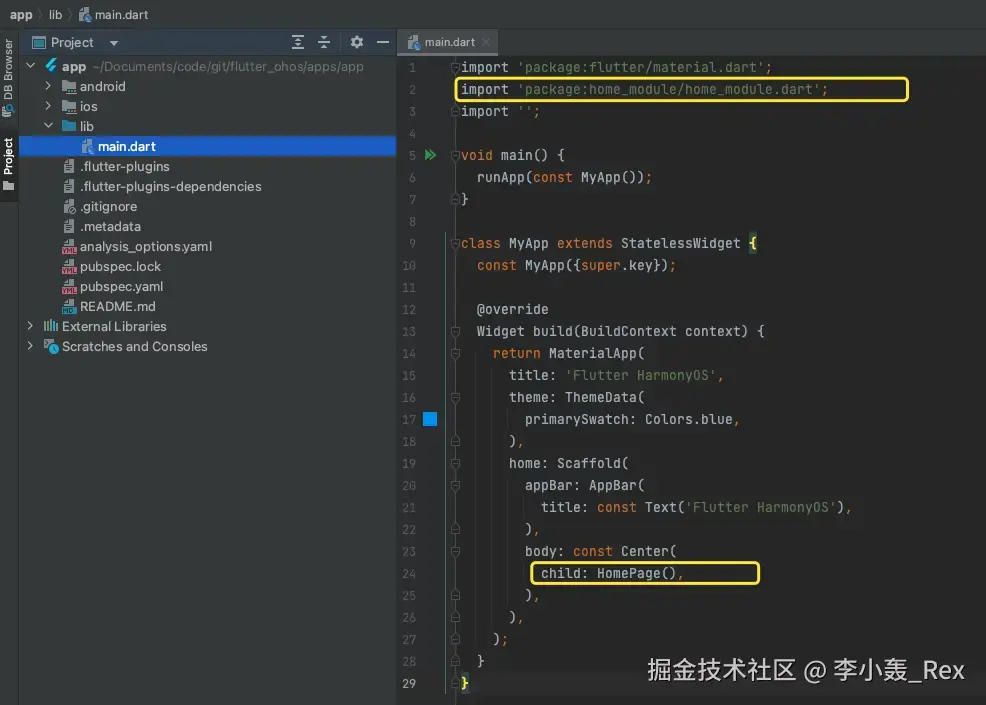The image size is (986, 705).
Task: Open Project panel settings gear
Action: [357, 42]
